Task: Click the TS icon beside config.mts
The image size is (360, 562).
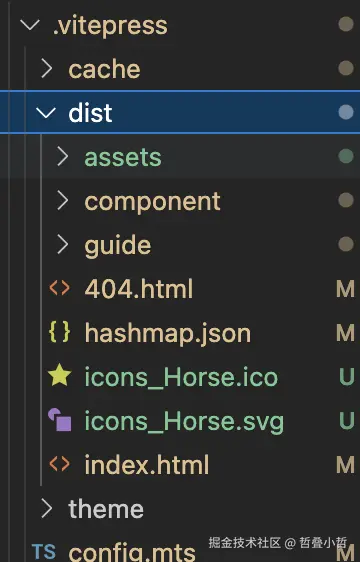Action: tap(44, 552)
